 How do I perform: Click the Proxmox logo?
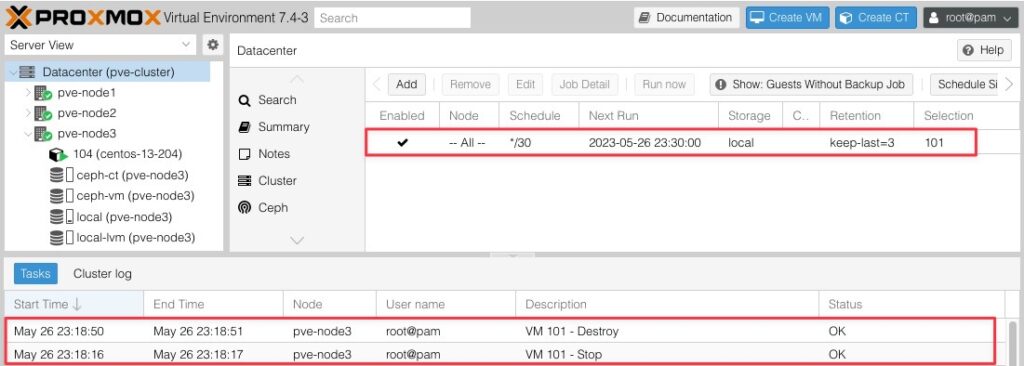point(82,18)
